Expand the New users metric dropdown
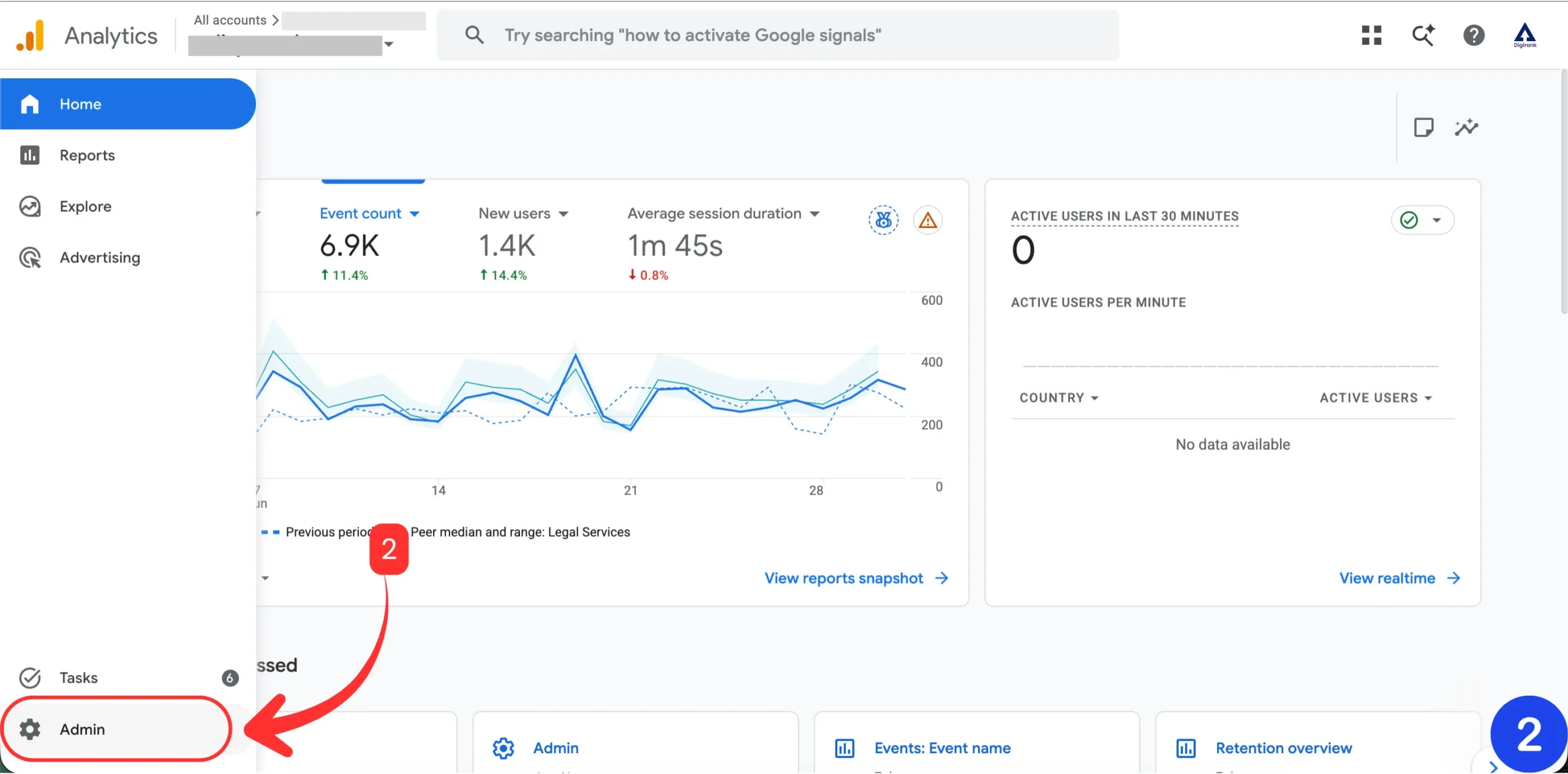The height and width of the screenshot is (774, 1568). click(524, 213)
